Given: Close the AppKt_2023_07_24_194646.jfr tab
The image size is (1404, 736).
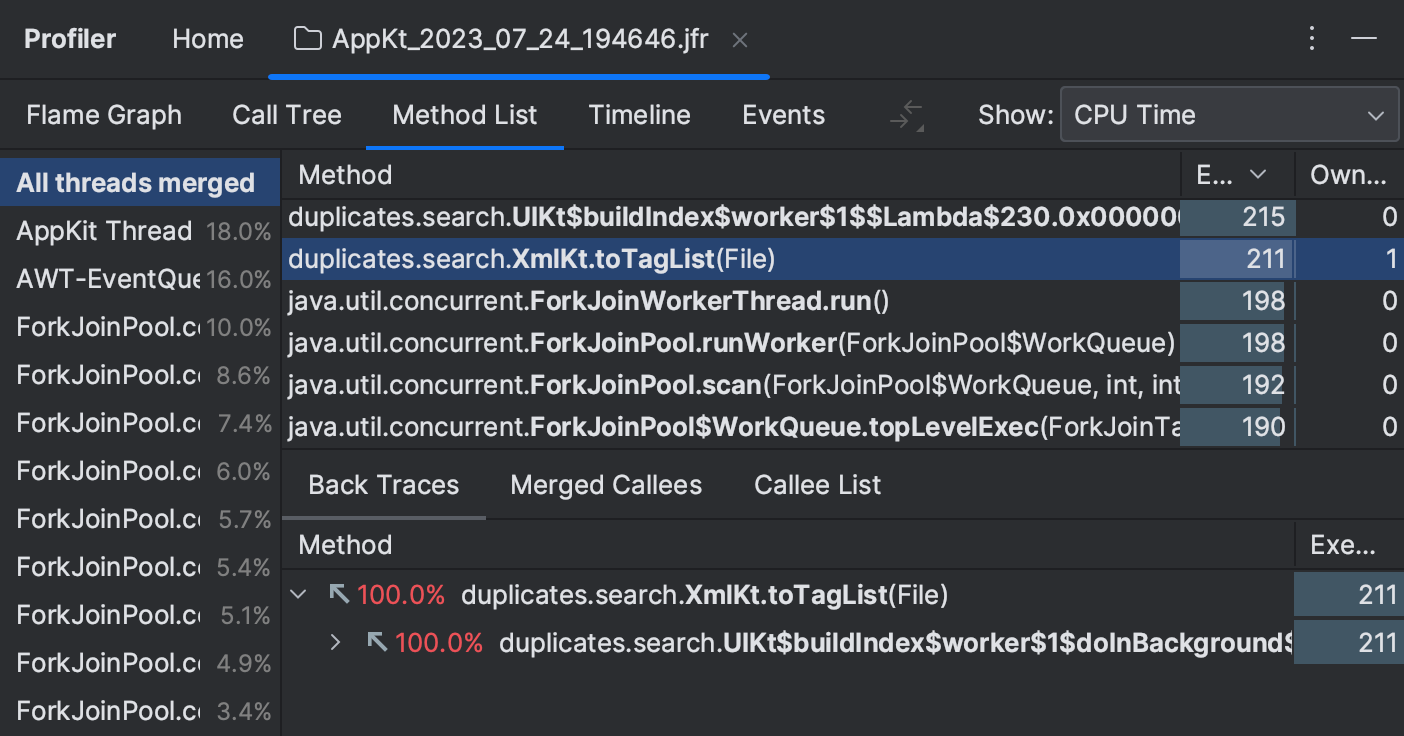Looking at the screenshot, I should click(x=739, y=40).
